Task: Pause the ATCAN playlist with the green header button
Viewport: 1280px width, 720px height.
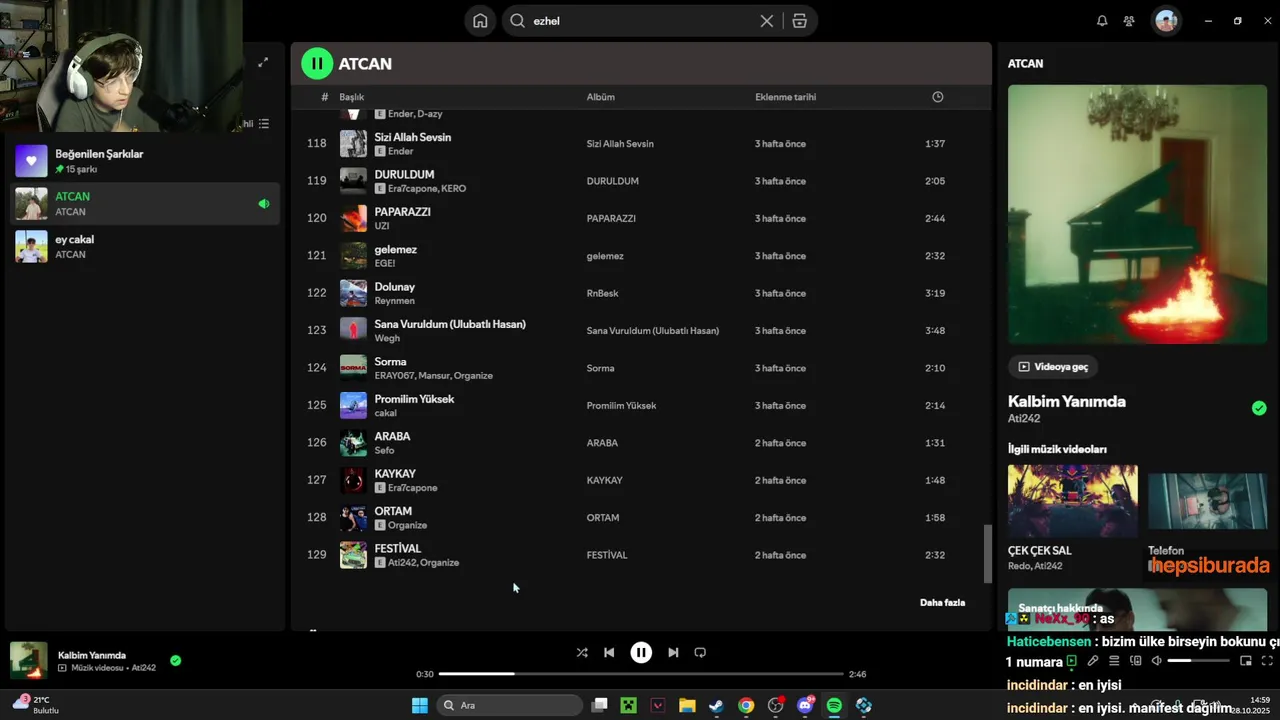Action: (317, 64)
